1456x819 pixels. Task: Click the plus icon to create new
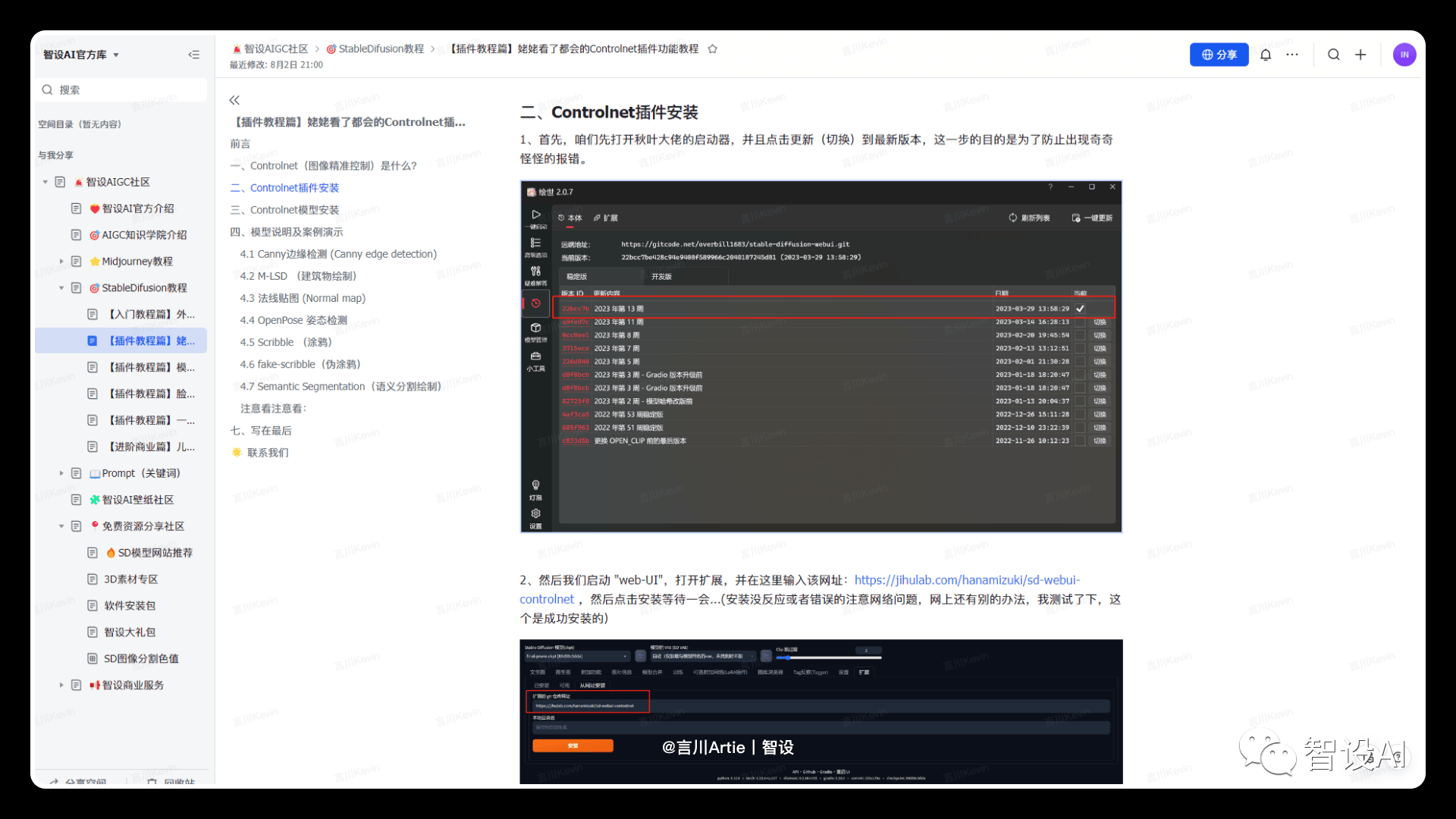(1360, 55)
